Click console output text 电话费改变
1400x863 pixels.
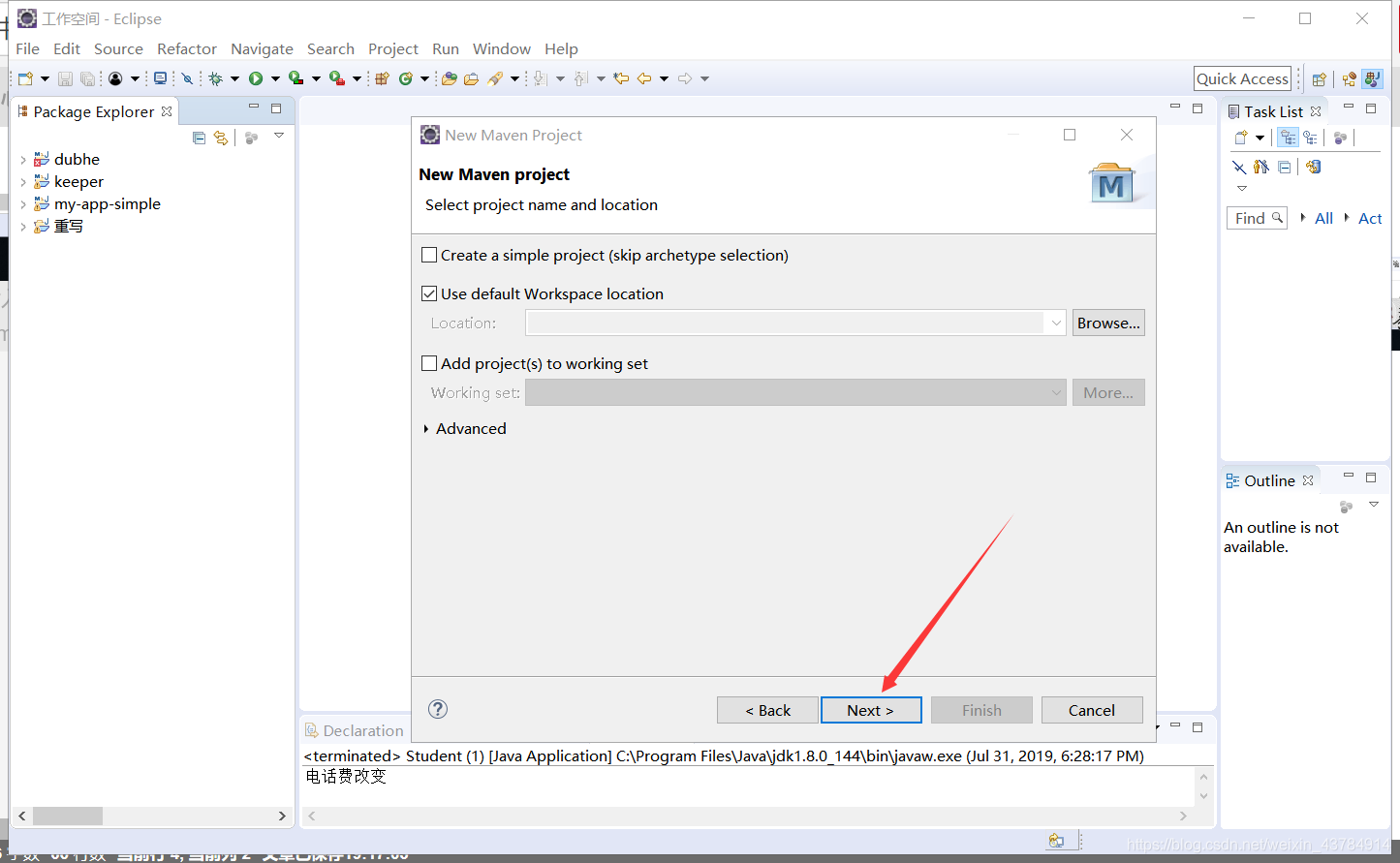pos(346,776)
